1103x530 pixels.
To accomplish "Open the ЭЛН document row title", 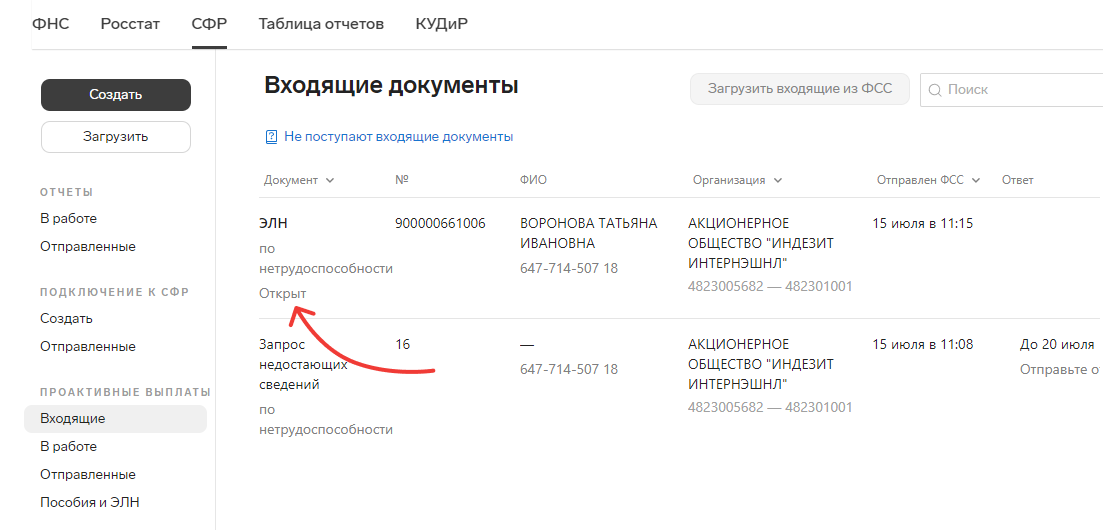I will [273, 224].
